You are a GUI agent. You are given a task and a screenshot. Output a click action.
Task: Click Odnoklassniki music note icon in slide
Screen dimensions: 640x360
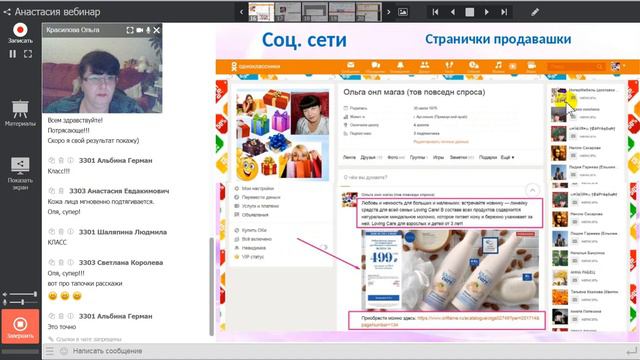click(498, 65)
